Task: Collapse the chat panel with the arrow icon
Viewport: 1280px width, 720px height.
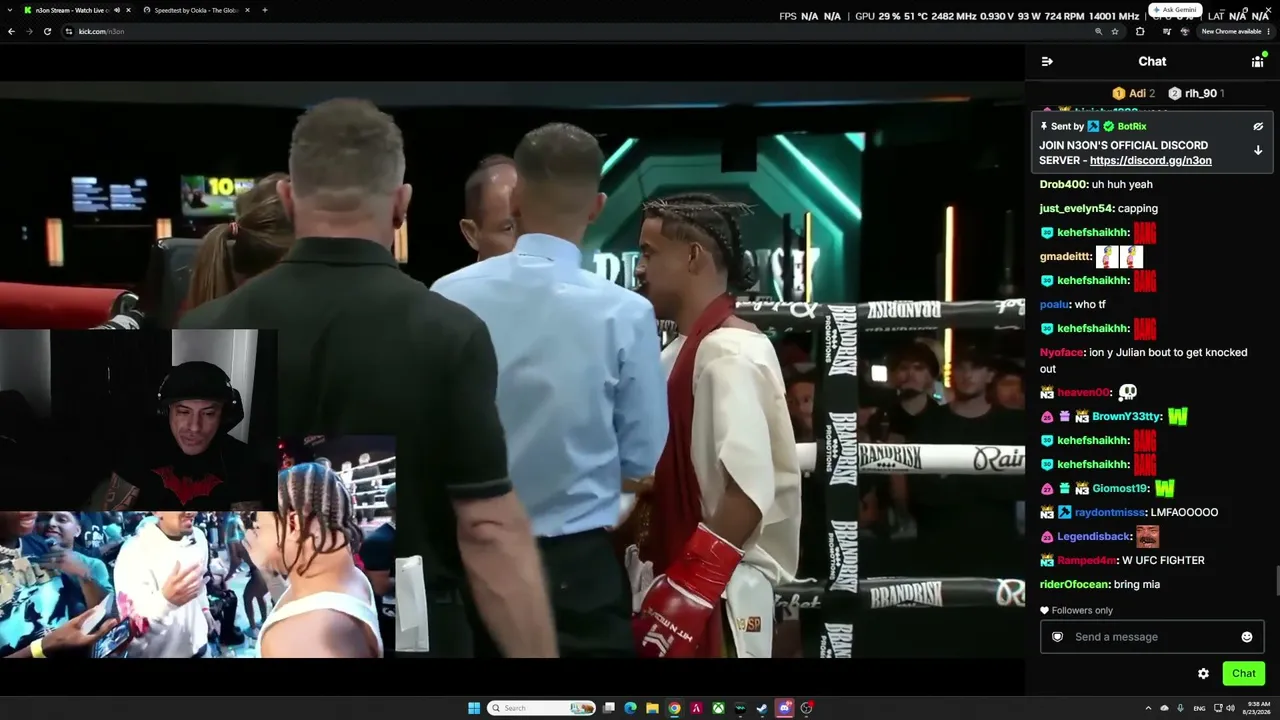Action: 1047,61
